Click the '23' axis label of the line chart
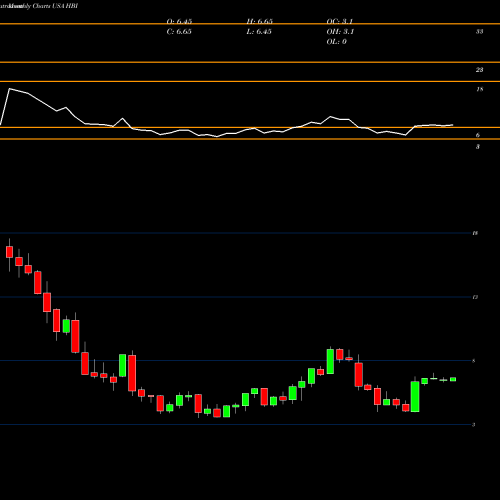The image size is (500, 500). coord(479,70)
